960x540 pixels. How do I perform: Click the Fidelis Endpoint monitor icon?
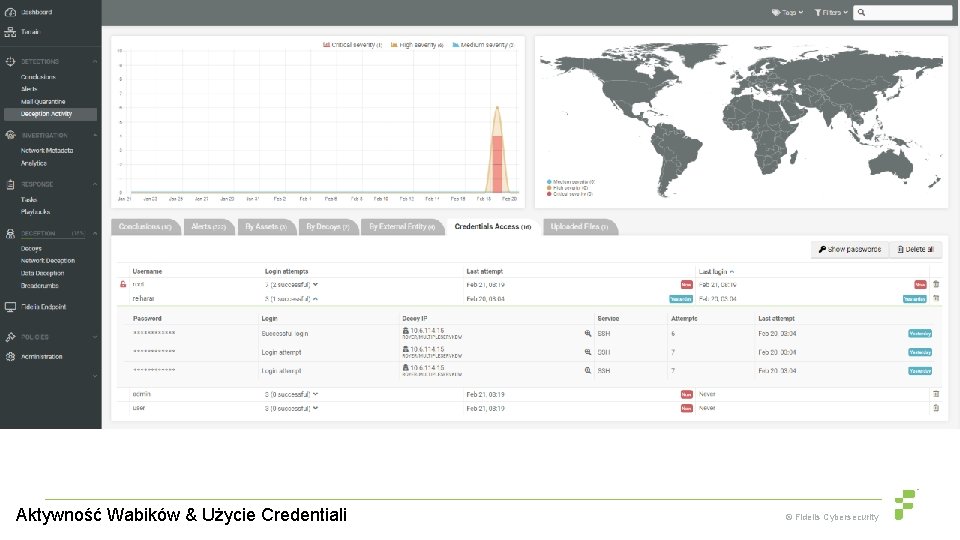[x=10, y=307]
